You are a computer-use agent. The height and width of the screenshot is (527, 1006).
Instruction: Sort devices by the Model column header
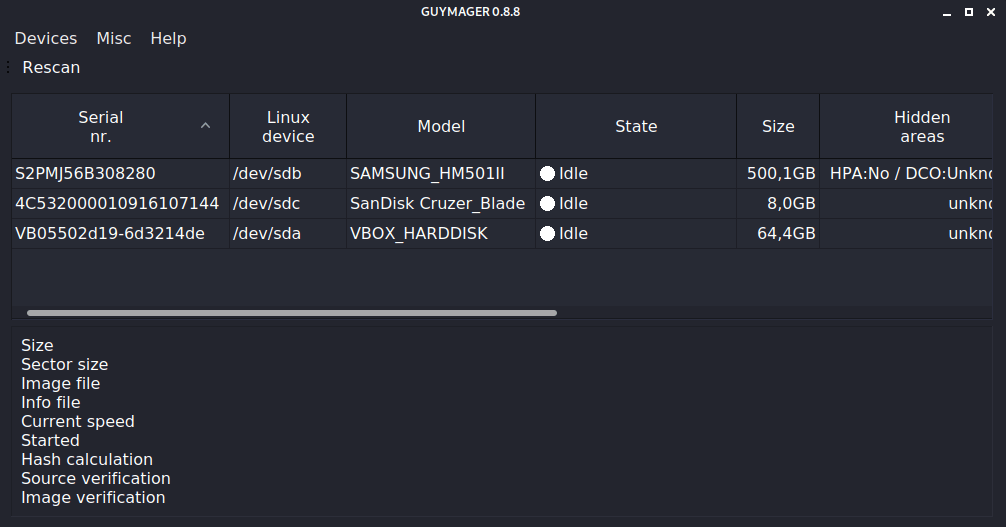click(x=441, y=127)
